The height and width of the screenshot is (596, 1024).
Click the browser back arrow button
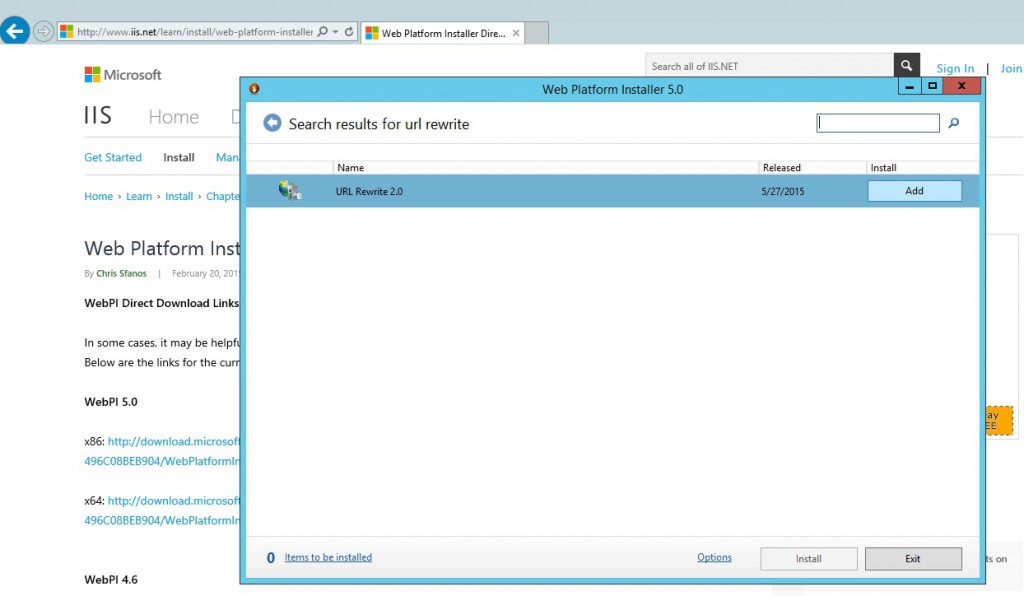point(14,31)
